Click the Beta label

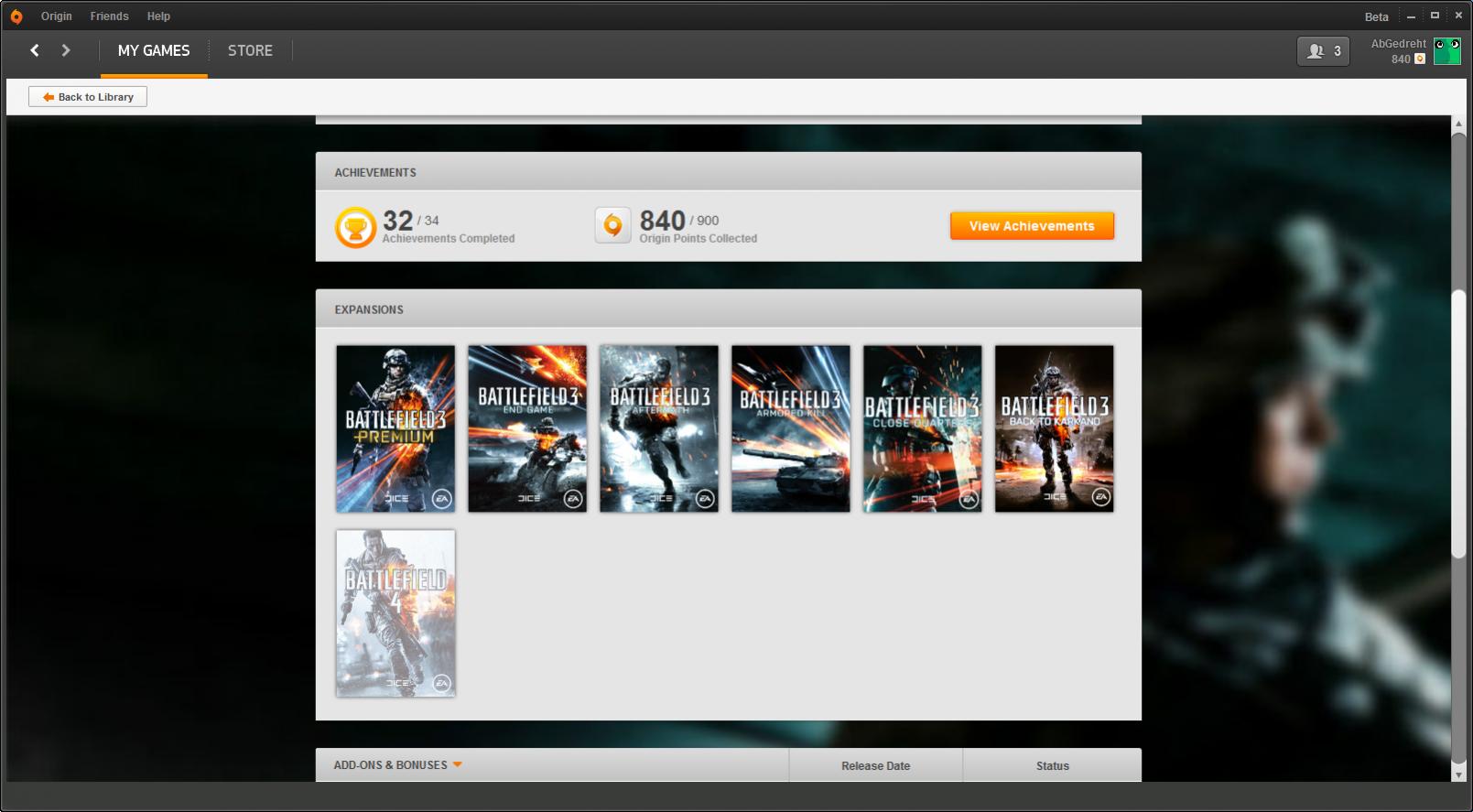click(x=1376, y=16)
